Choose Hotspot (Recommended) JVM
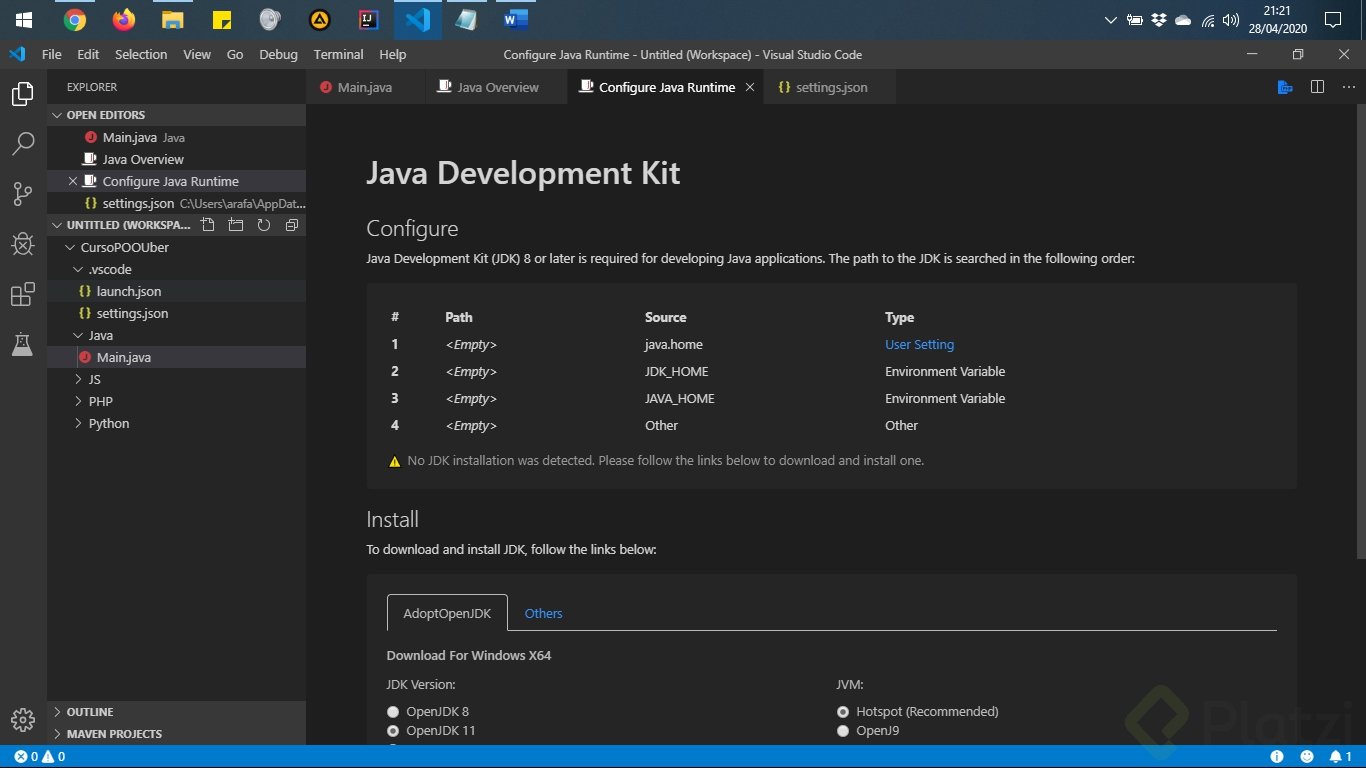 [x=843, y=712]
